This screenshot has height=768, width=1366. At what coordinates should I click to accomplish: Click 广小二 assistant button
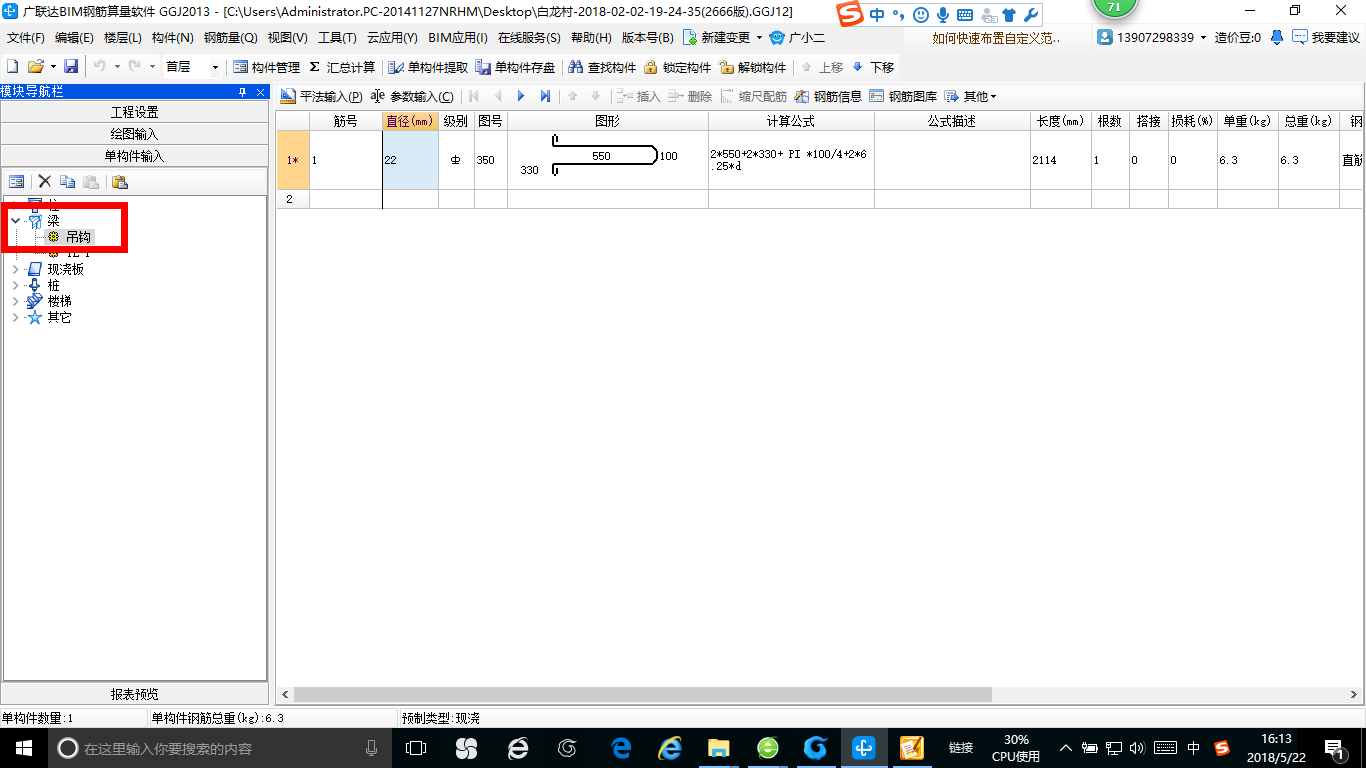point(797,37)
